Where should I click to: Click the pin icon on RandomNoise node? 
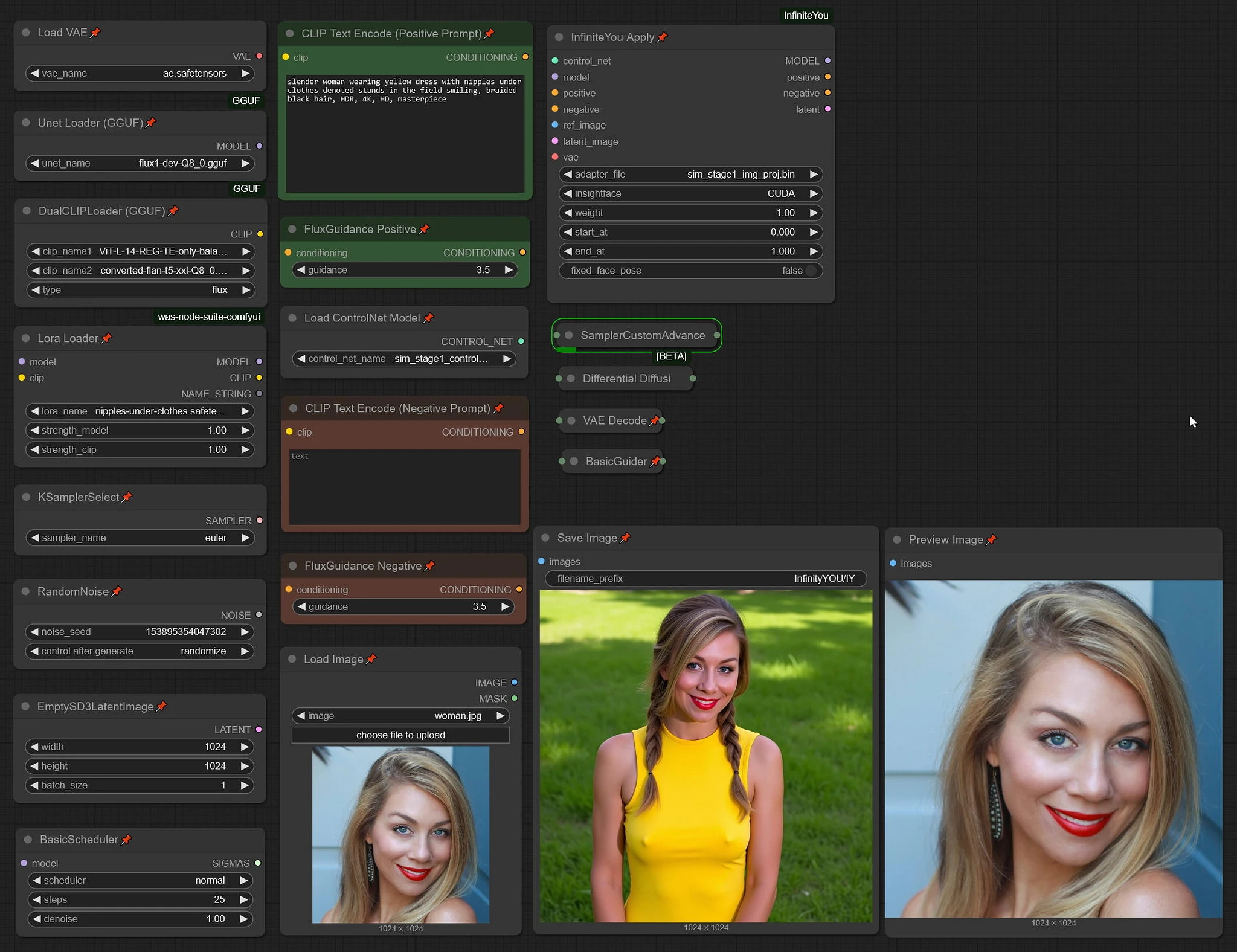[x=117, y=591]
